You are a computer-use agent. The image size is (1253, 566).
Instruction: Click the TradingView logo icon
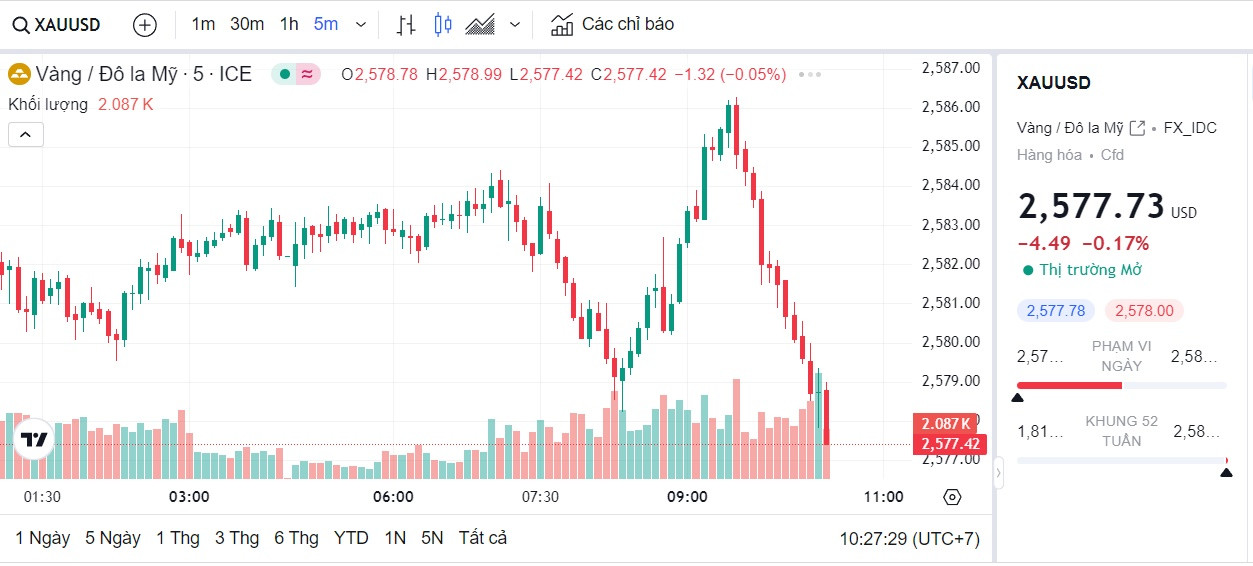(x=34, y=439)
